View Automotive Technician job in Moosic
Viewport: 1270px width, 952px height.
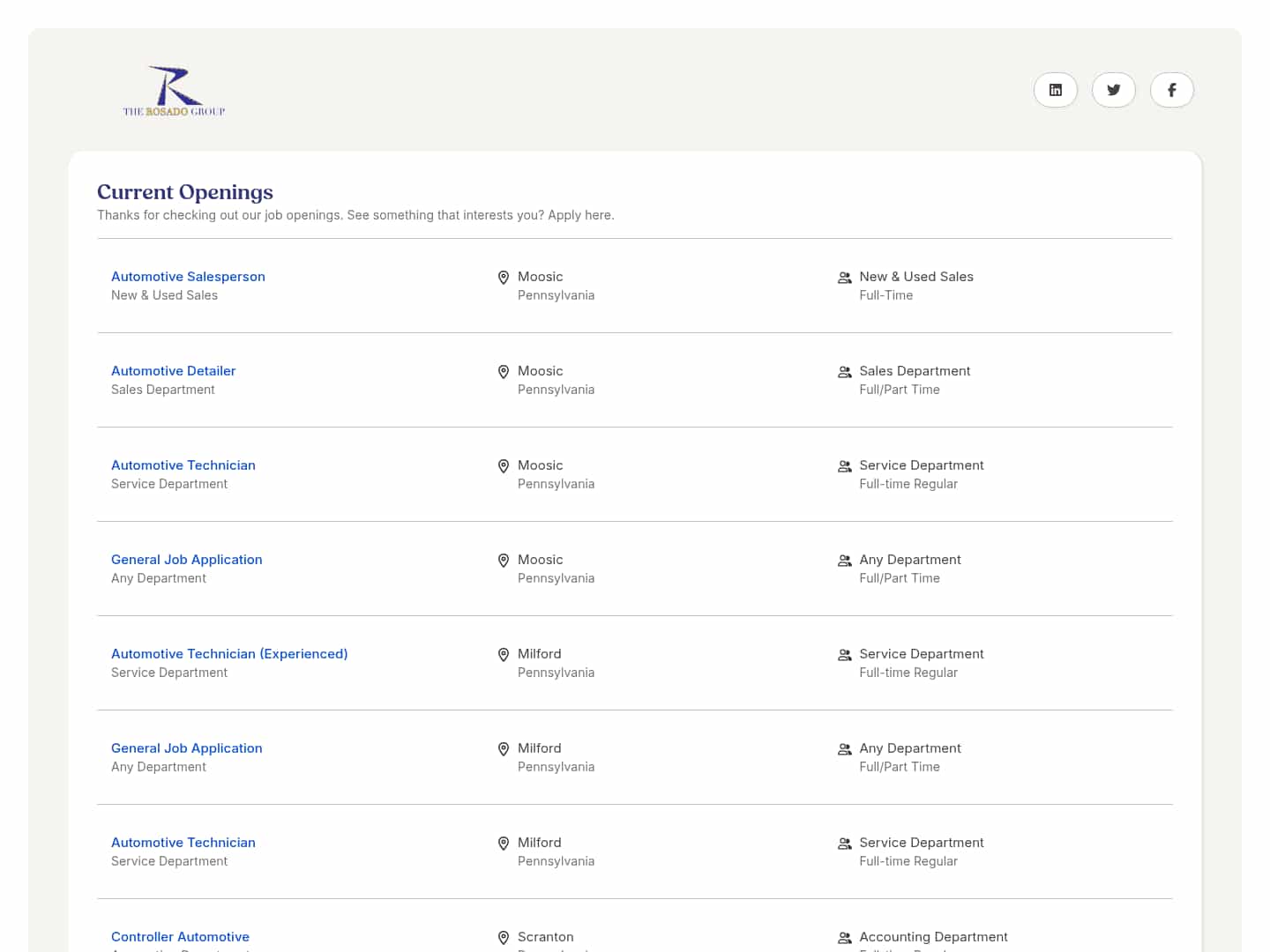[x=183, y=465]
